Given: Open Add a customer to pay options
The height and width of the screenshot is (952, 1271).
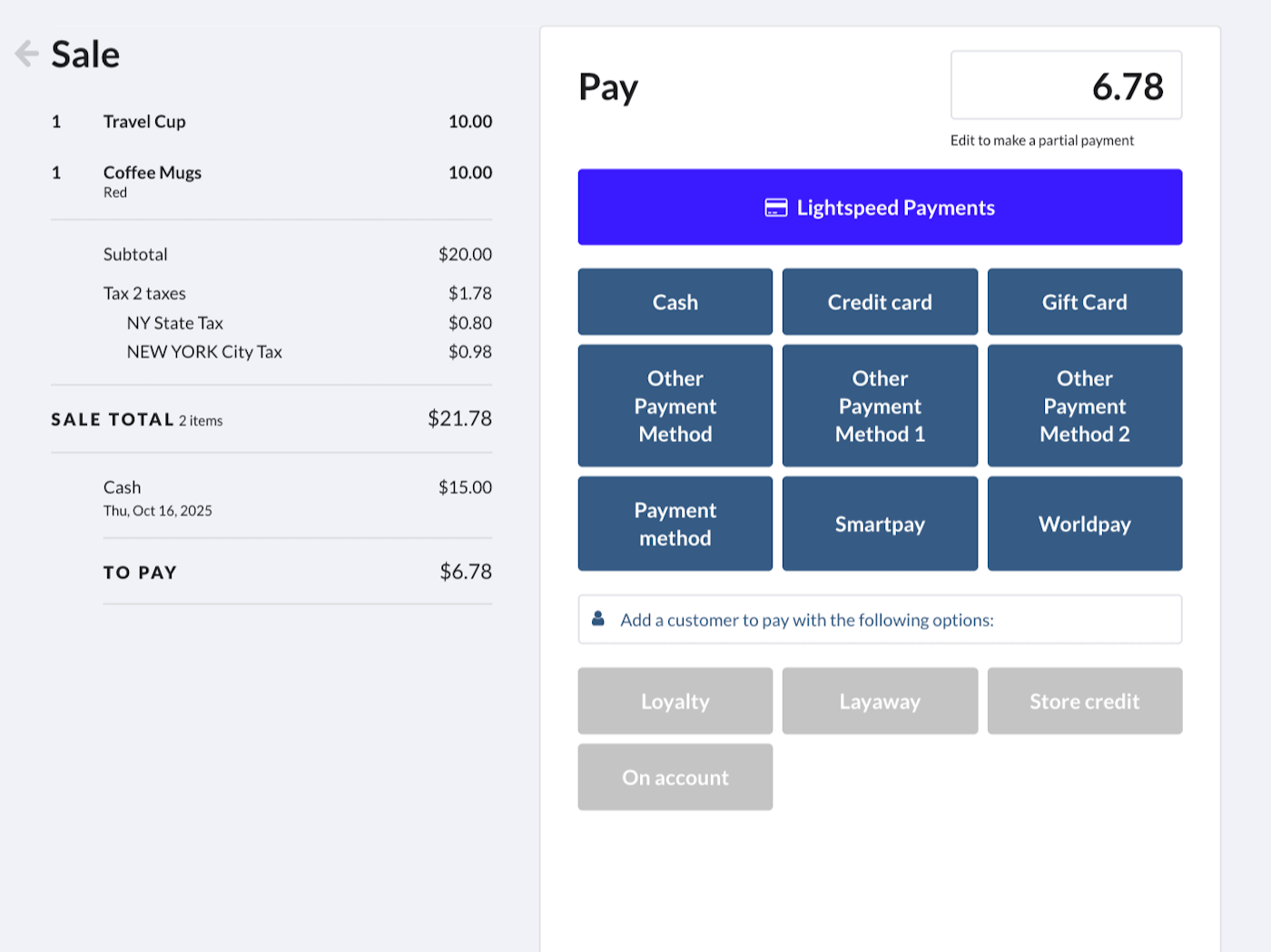Looking at the screenshot, I should coord(880,619).
